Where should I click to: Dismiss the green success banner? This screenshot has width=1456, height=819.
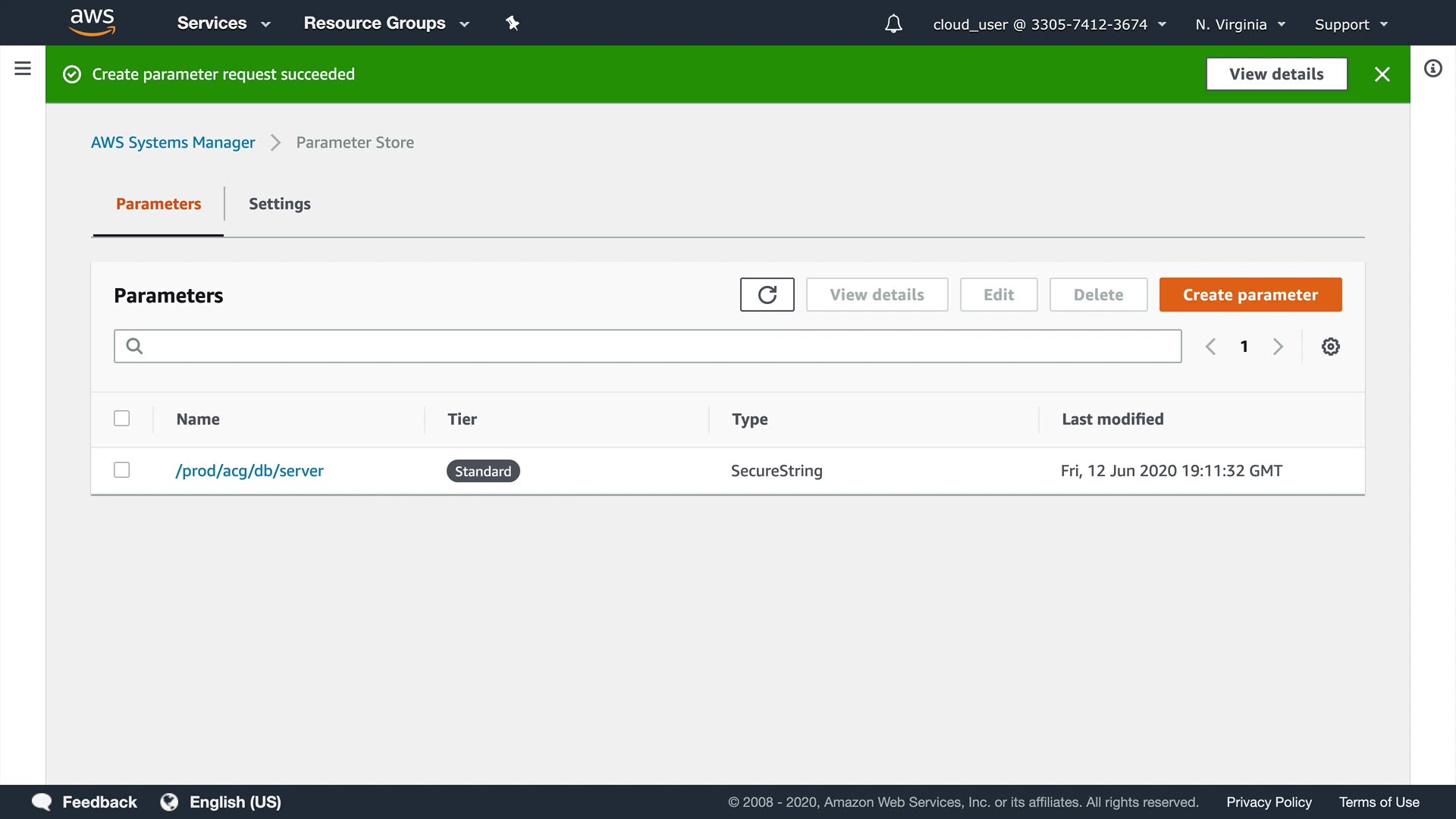point(1382,74)
